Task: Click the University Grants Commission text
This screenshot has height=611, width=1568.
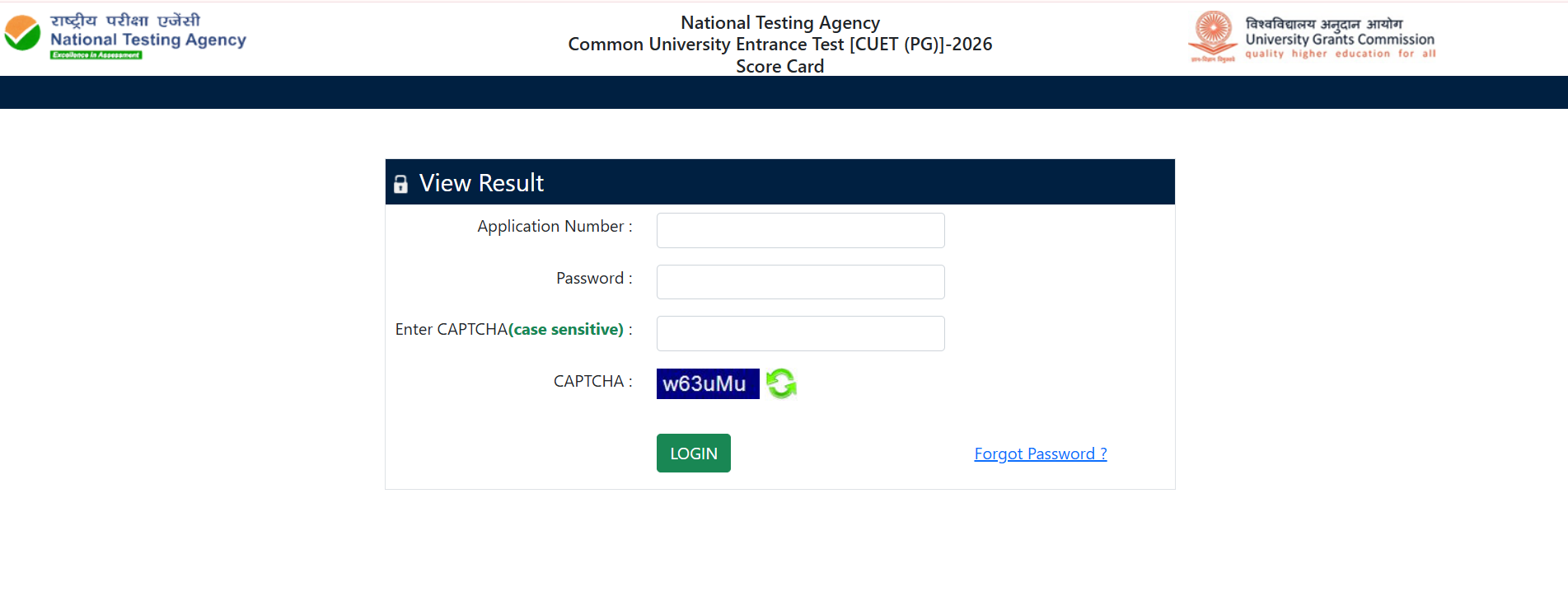Action: tap(1340, 40)
